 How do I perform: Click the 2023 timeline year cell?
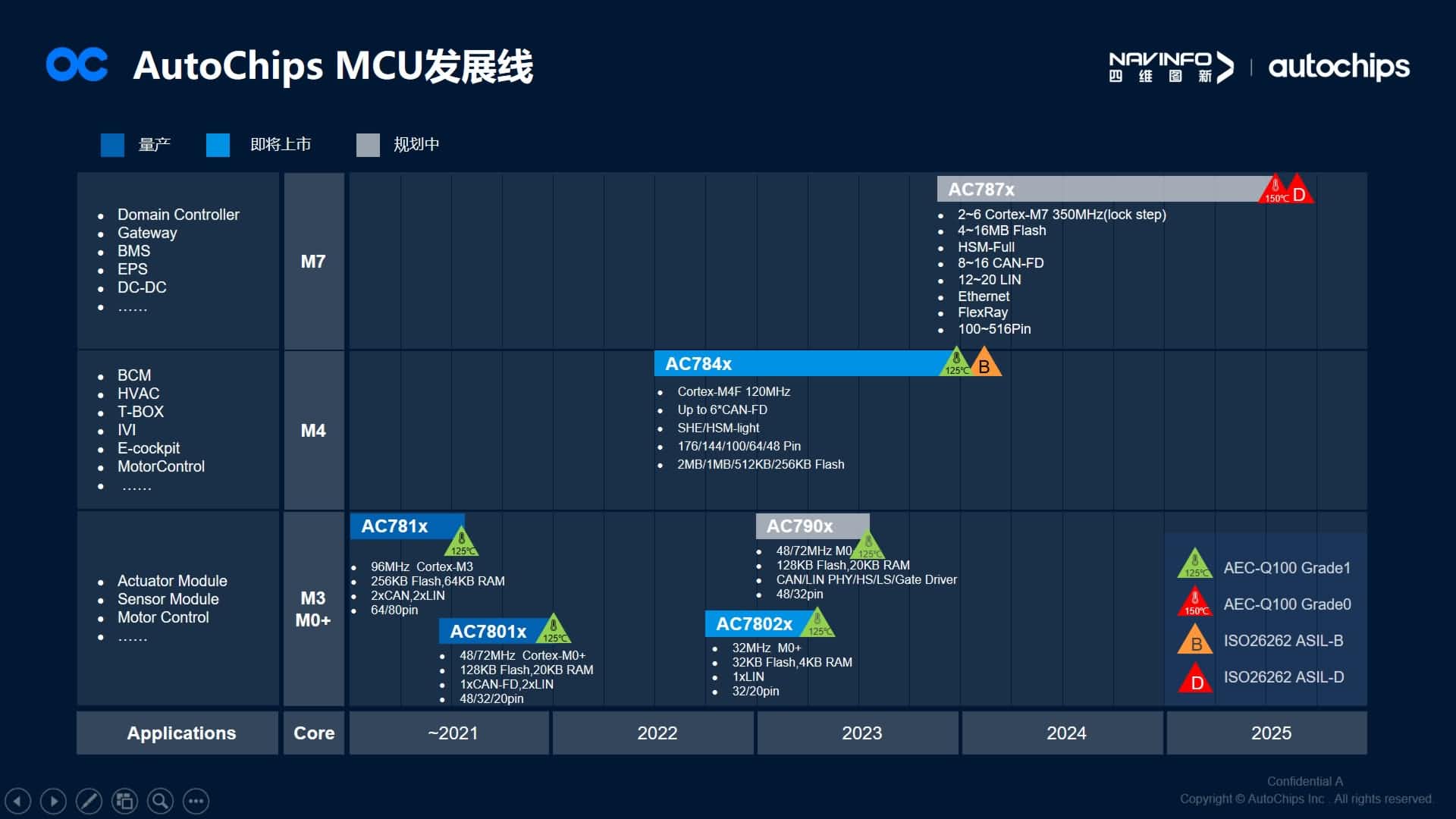point(861,733)
